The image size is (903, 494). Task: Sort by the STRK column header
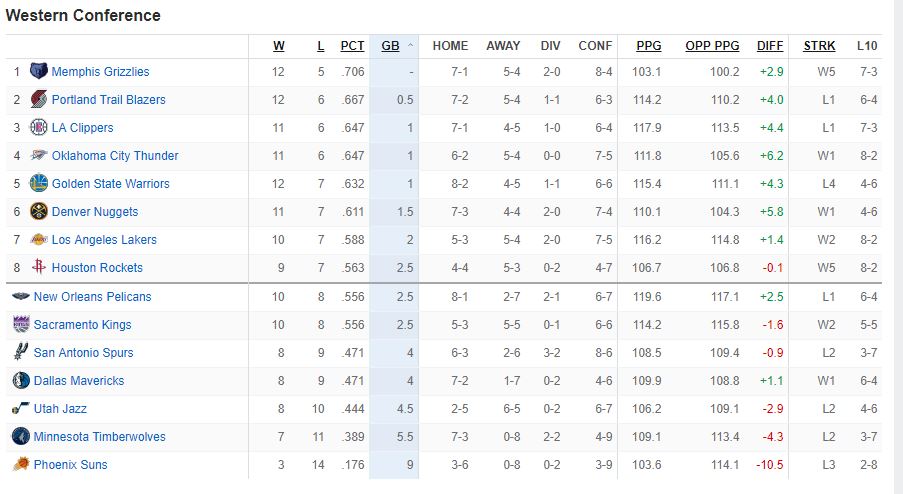coord(819,46)
